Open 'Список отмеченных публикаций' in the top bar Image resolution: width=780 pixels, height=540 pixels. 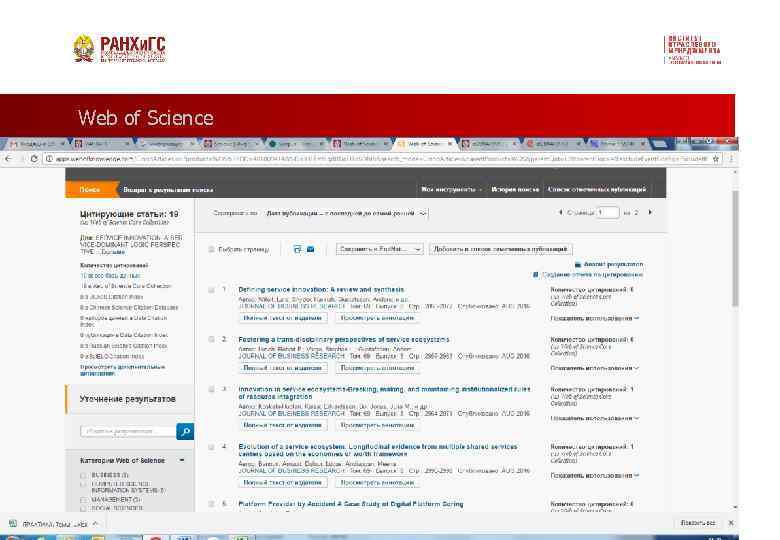click(x=597, y=189)
